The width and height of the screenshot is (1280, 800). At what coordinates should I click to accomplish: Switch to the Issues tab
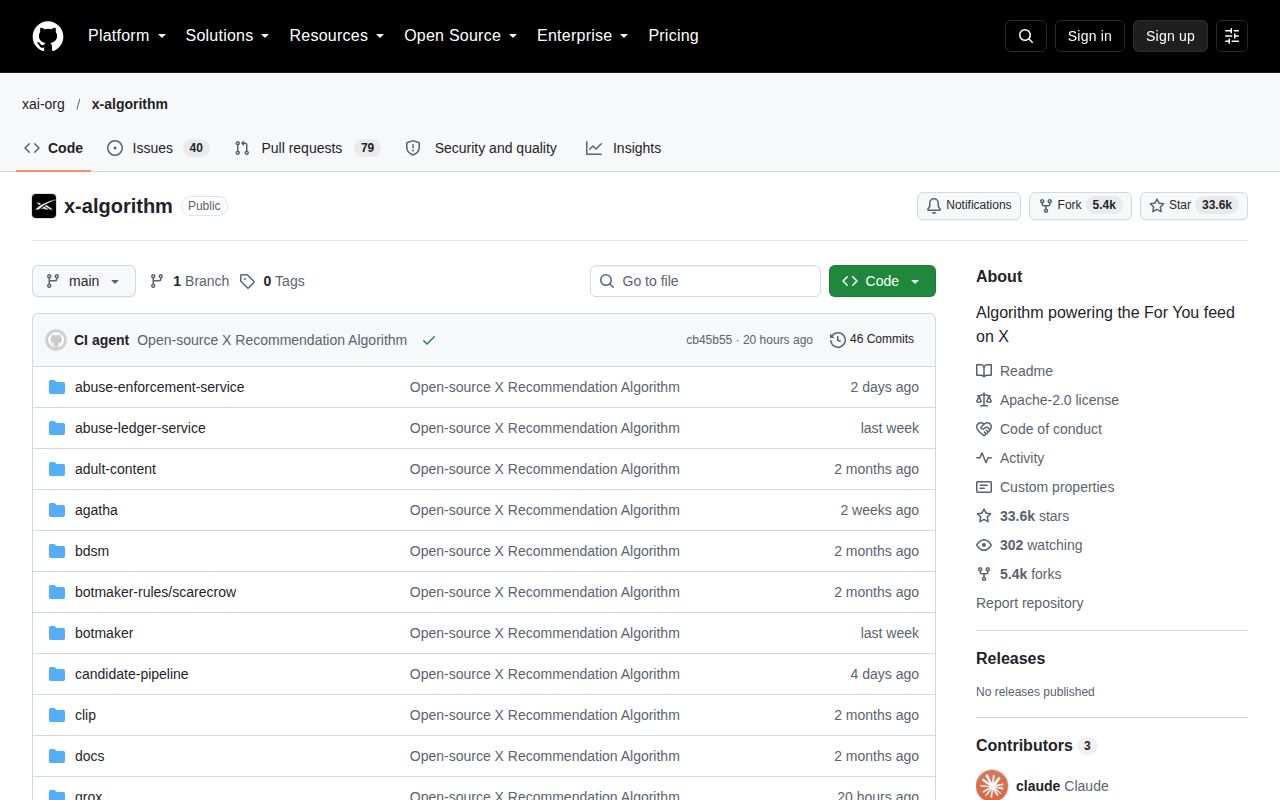tap(156, 148)
